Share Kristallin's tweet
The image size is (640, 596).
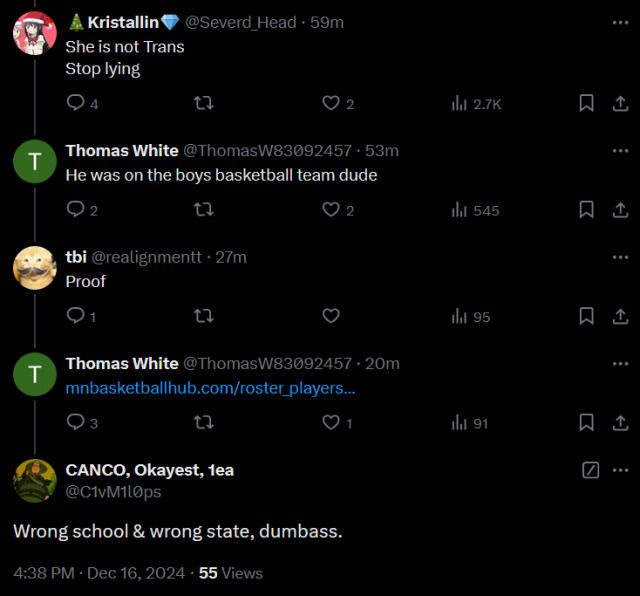pos(619,103)
